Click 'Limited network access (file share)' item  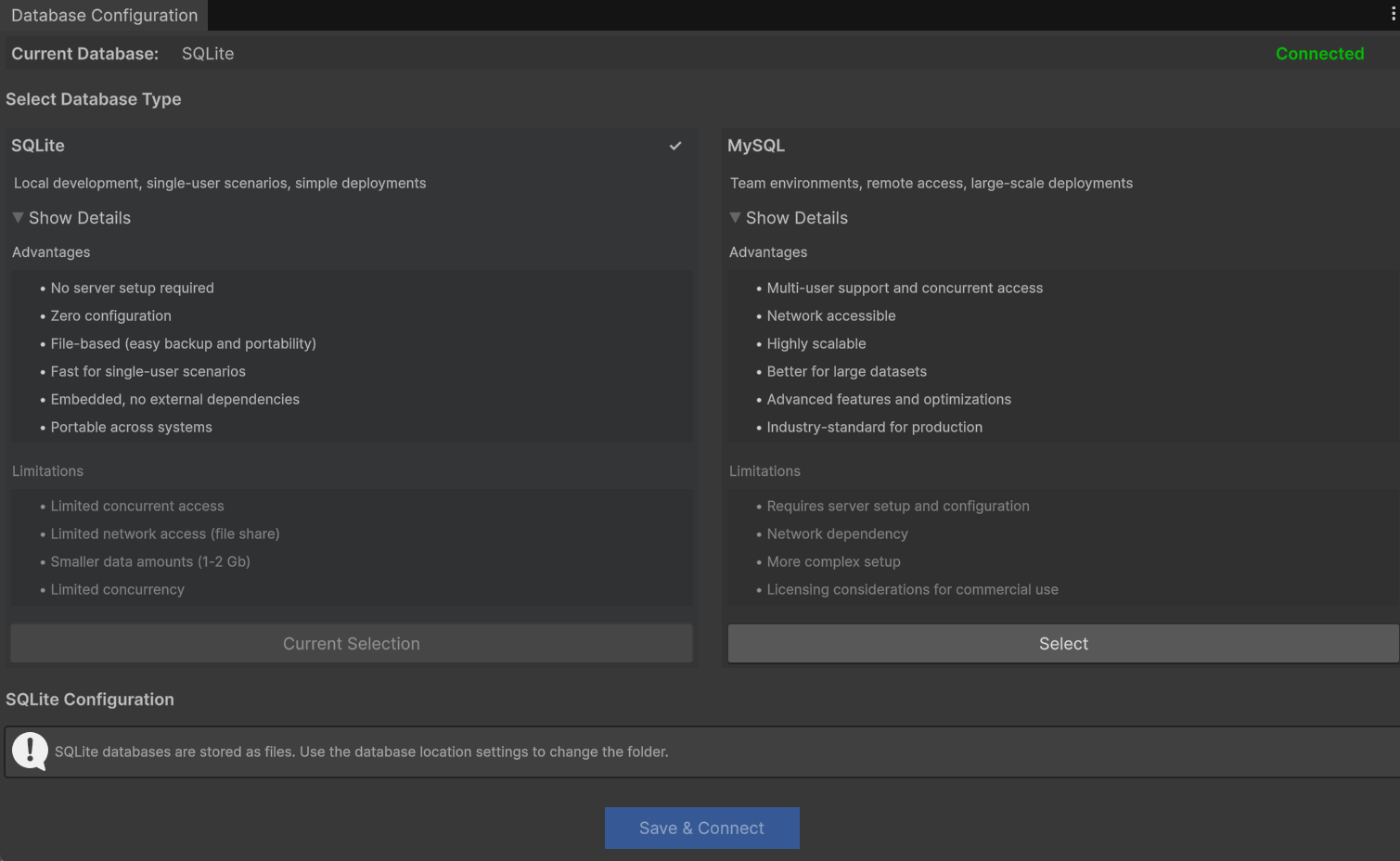point(165,534)
